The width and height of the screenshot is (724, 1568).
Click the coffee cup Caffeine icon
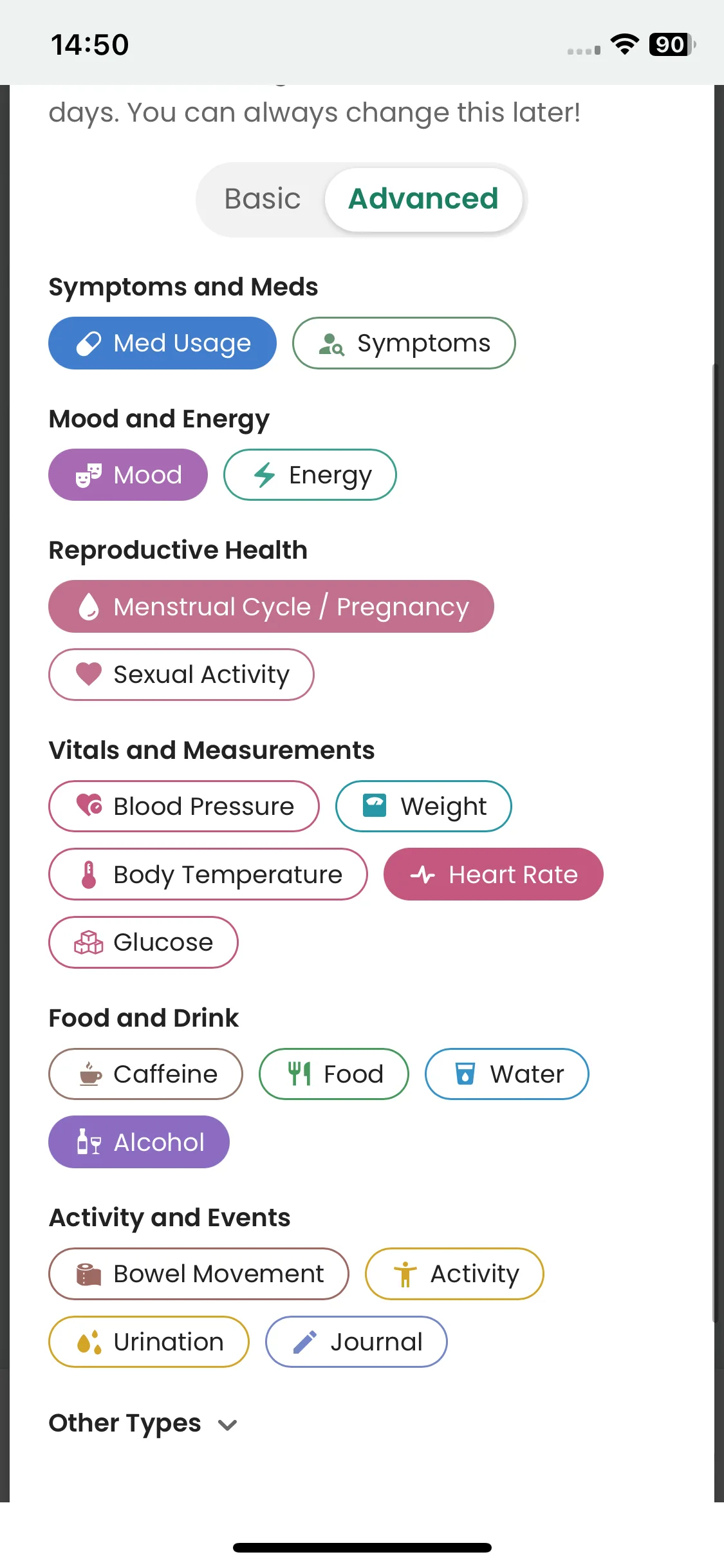pyautogui.click(x=90, y=1074)
